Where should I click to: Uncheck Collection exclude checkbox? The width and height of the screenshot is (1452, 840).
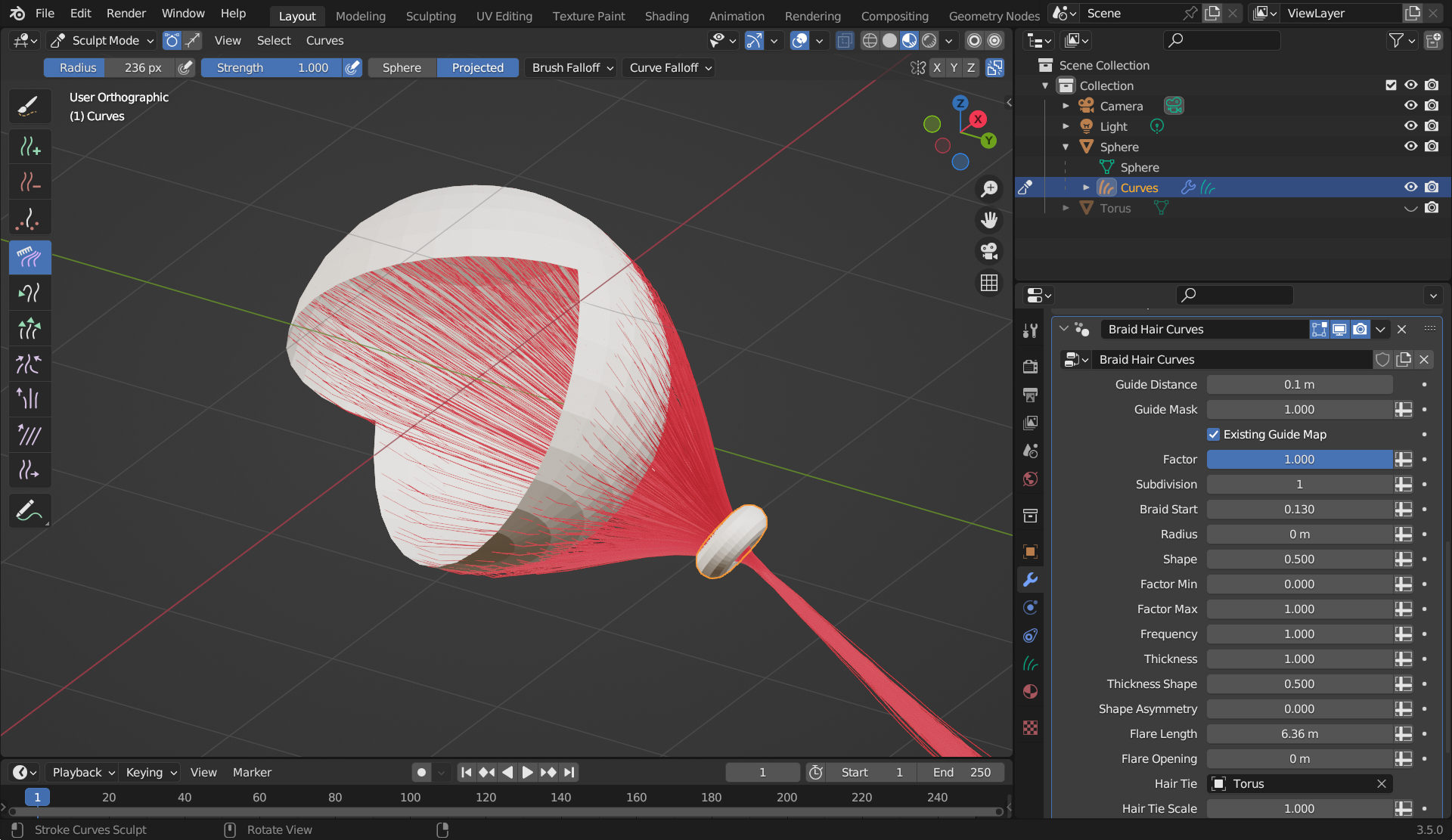1391,85
